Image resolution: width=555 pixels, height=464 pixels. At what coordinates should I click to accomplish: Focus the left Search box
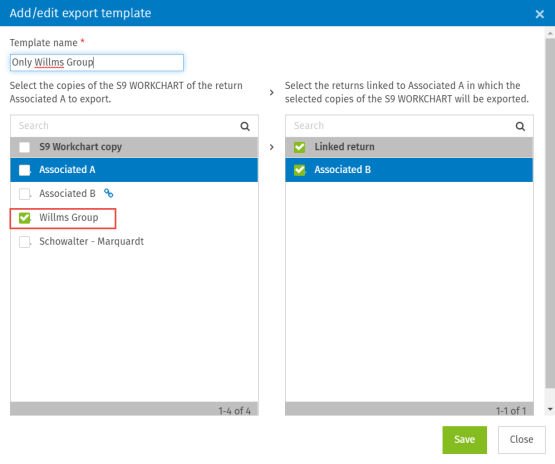click(126, 126)
